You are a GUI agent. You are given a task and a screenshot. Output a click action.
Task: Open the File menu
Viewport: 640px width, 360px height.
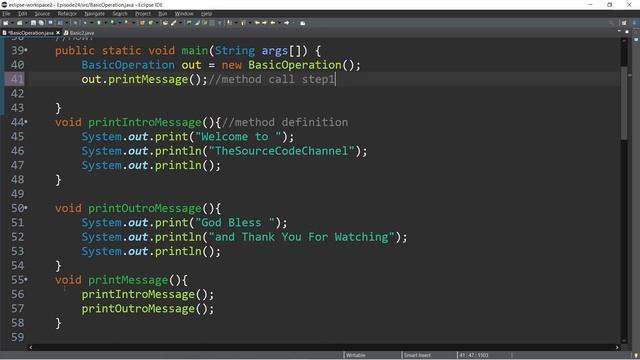pyautogui.click(x=6, y=13)
